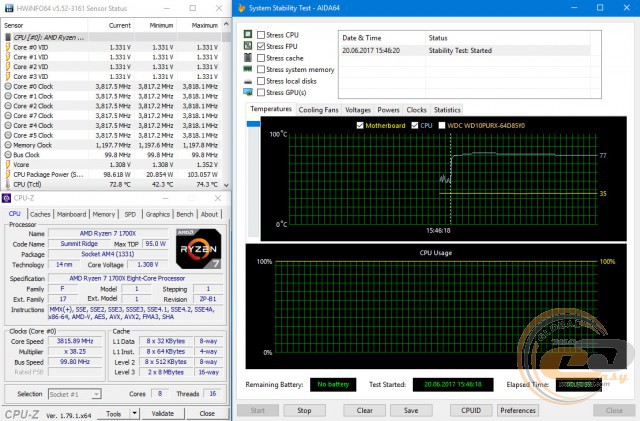The width and height of the screenshot is (640, 421).
Task: Enable the Stress GPU(s) checkbox
Action: pos(261,92)
